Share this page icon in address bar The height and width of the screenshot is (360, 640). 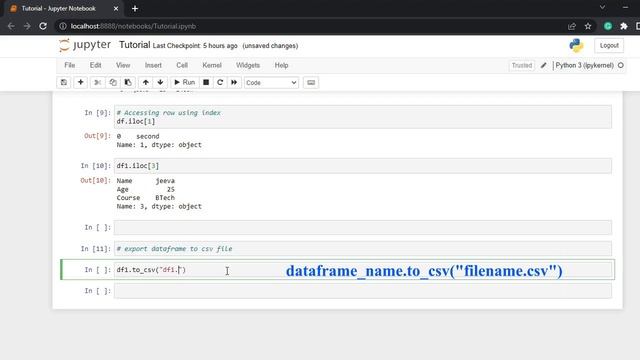point(571,26)
